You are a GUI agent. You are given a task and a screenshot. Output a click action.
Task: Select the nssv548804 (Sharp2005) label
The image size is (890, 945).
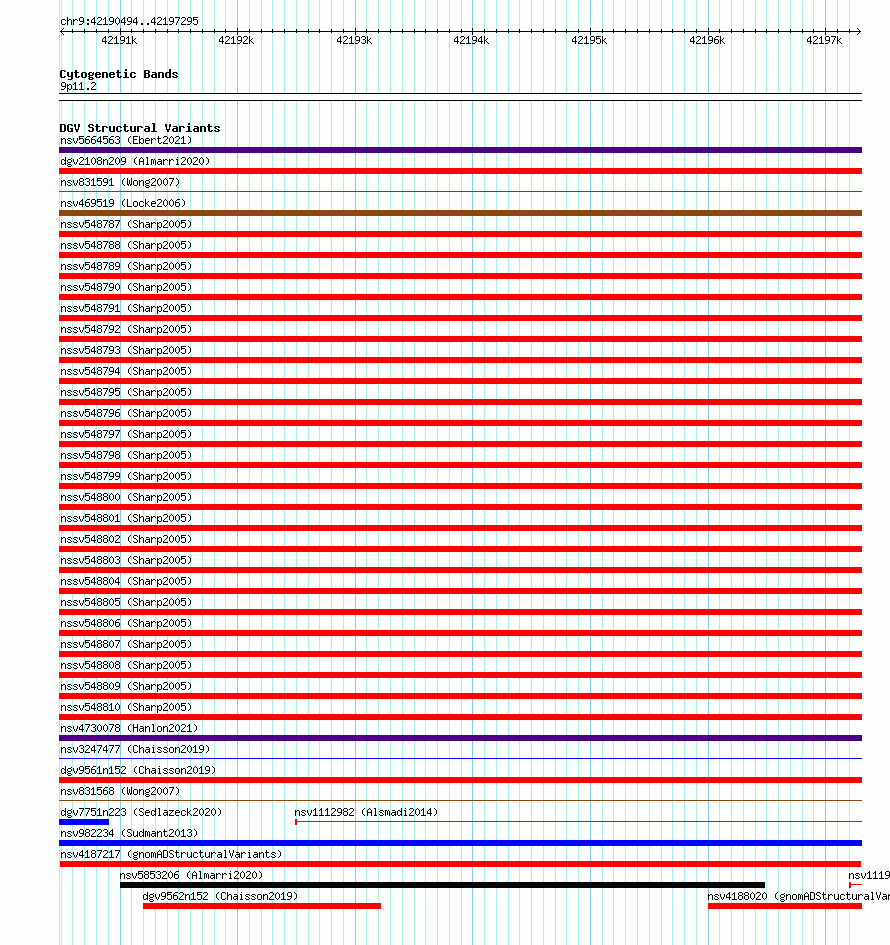(126, 582)
